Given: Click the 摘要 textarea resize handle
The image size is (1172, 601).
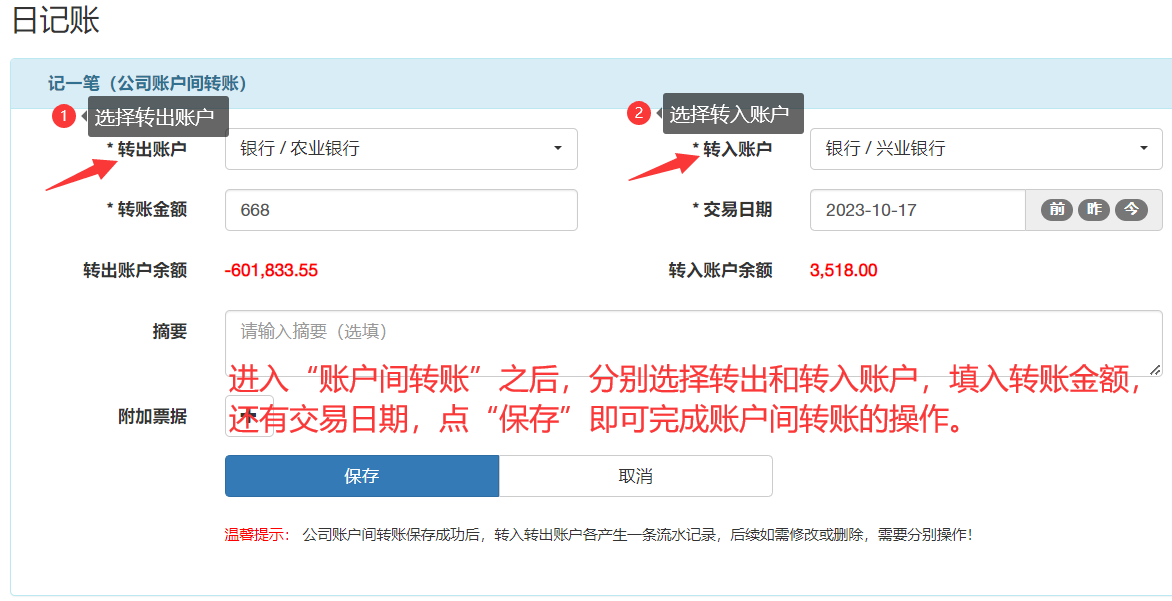Looking at the screenshot, I should 1156,370.
